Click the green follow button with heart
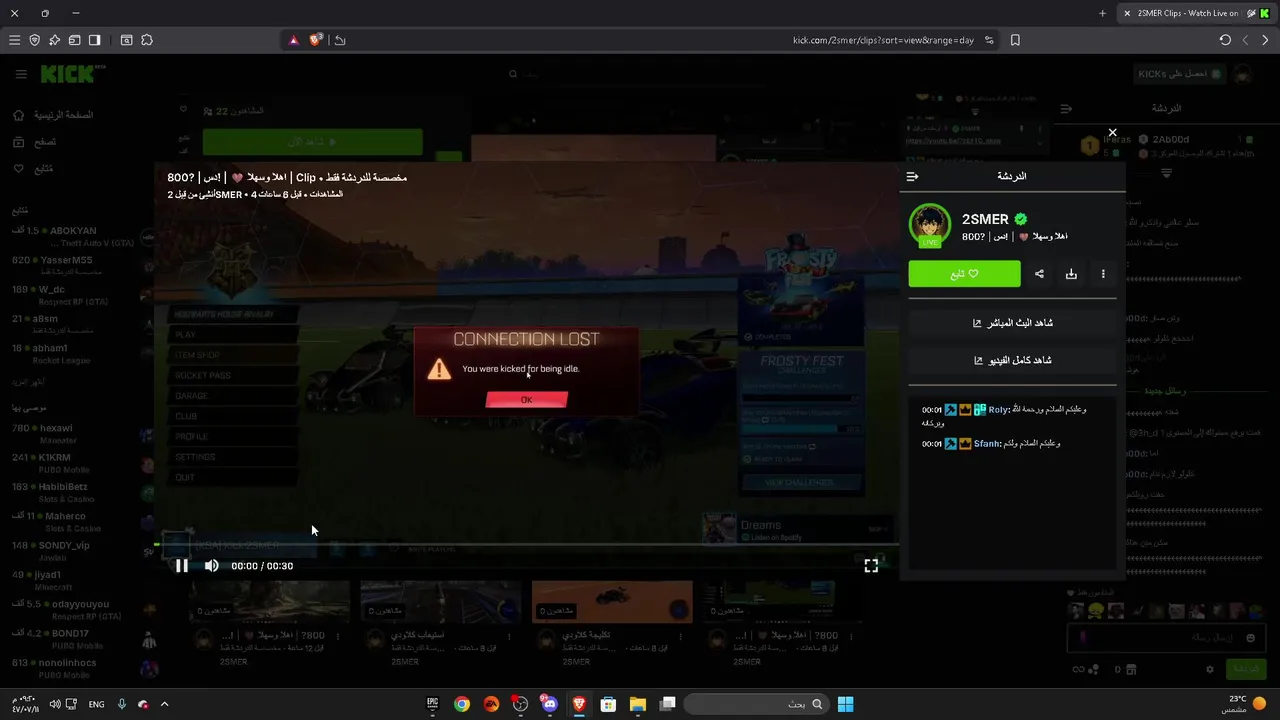The height and width of the screenshot is (720, 1280). coord(964,274)
